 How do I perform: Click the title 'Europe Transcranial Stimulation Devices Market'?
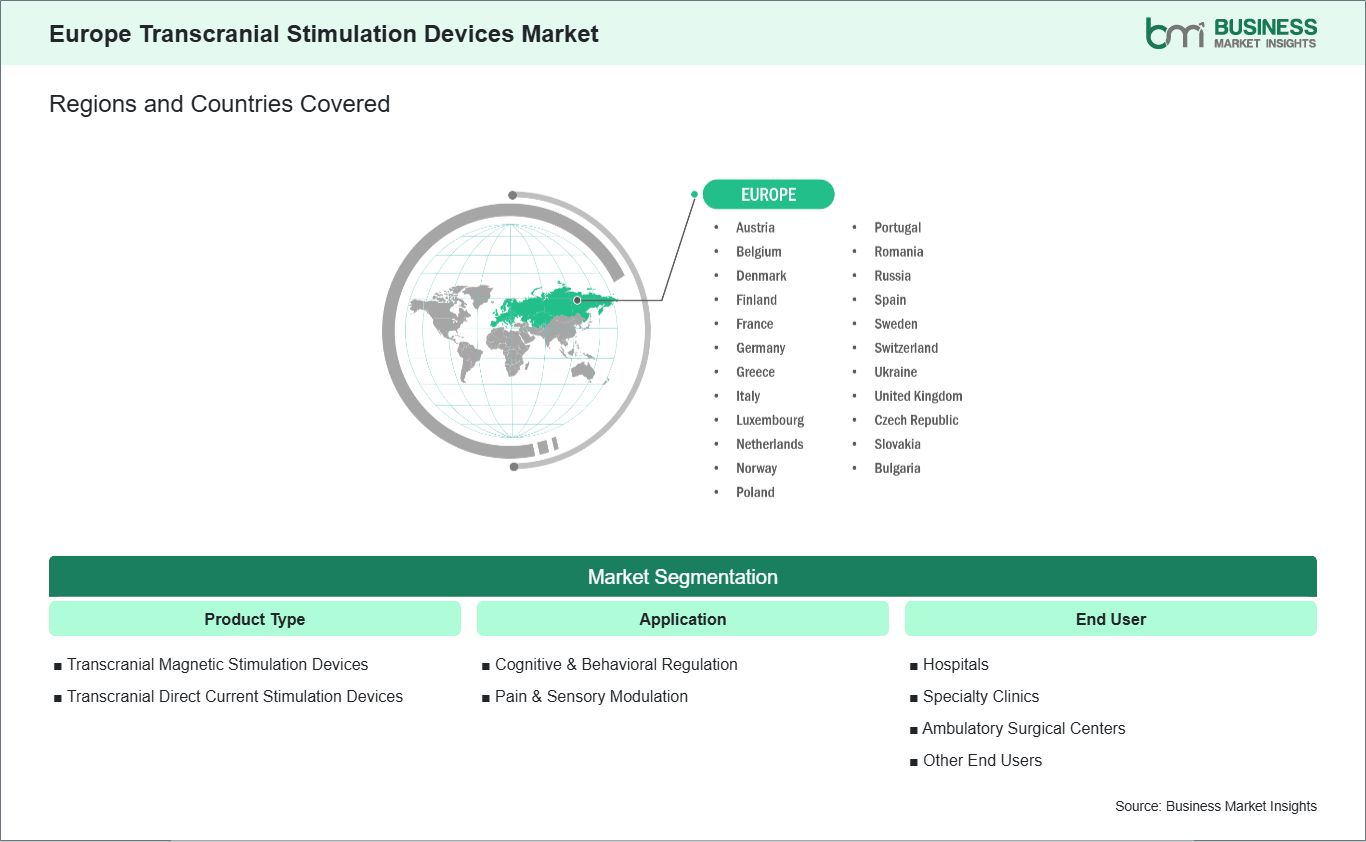click(324, 34)
